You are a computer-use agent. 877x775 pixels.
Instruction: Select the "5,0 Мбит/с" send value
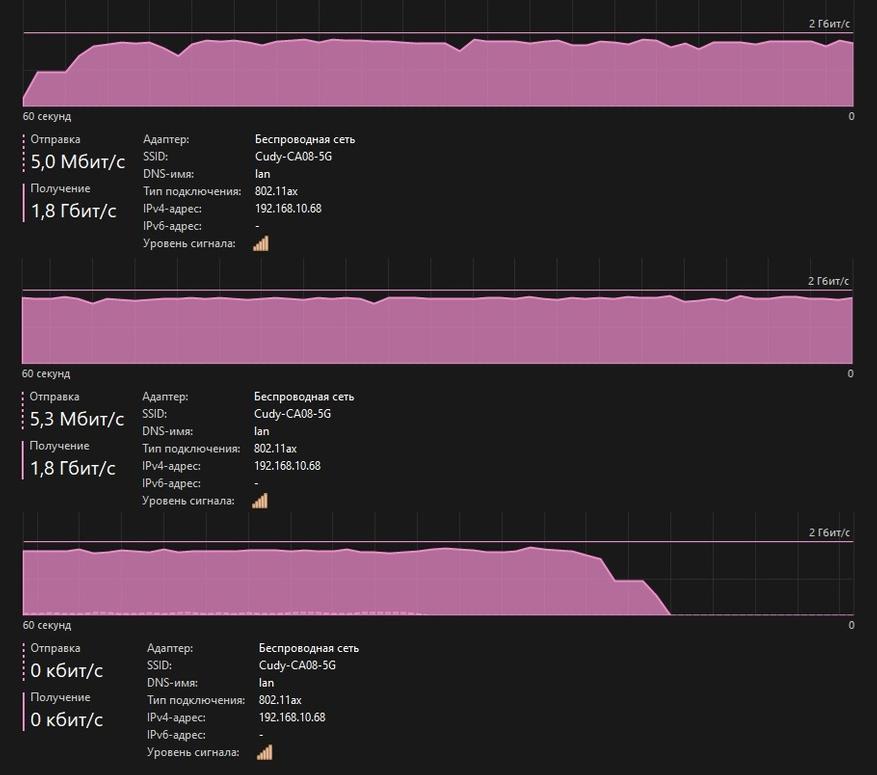(78, 162)
